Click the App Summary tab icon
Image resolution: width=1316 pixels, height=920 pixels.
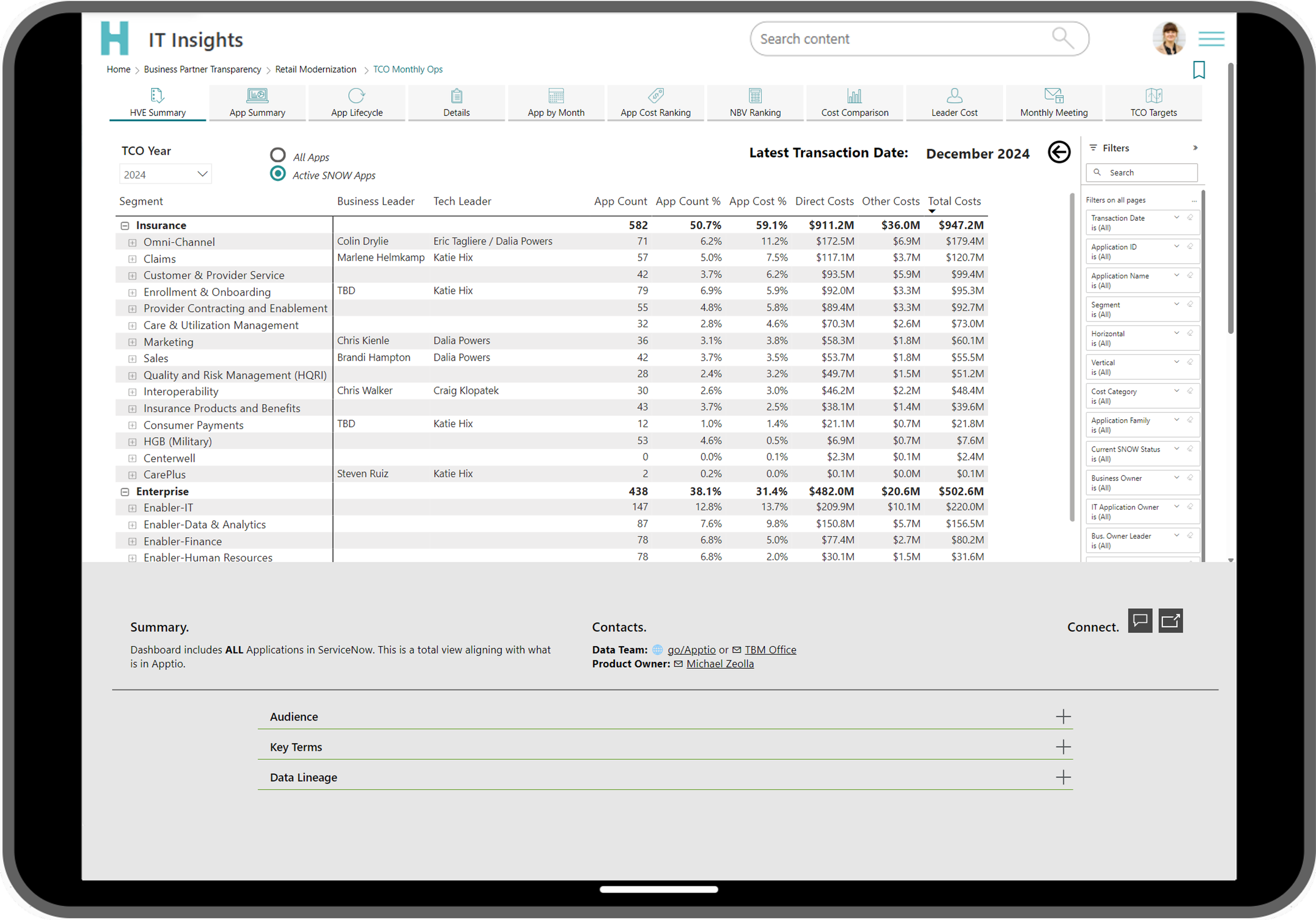coord(257,95)
